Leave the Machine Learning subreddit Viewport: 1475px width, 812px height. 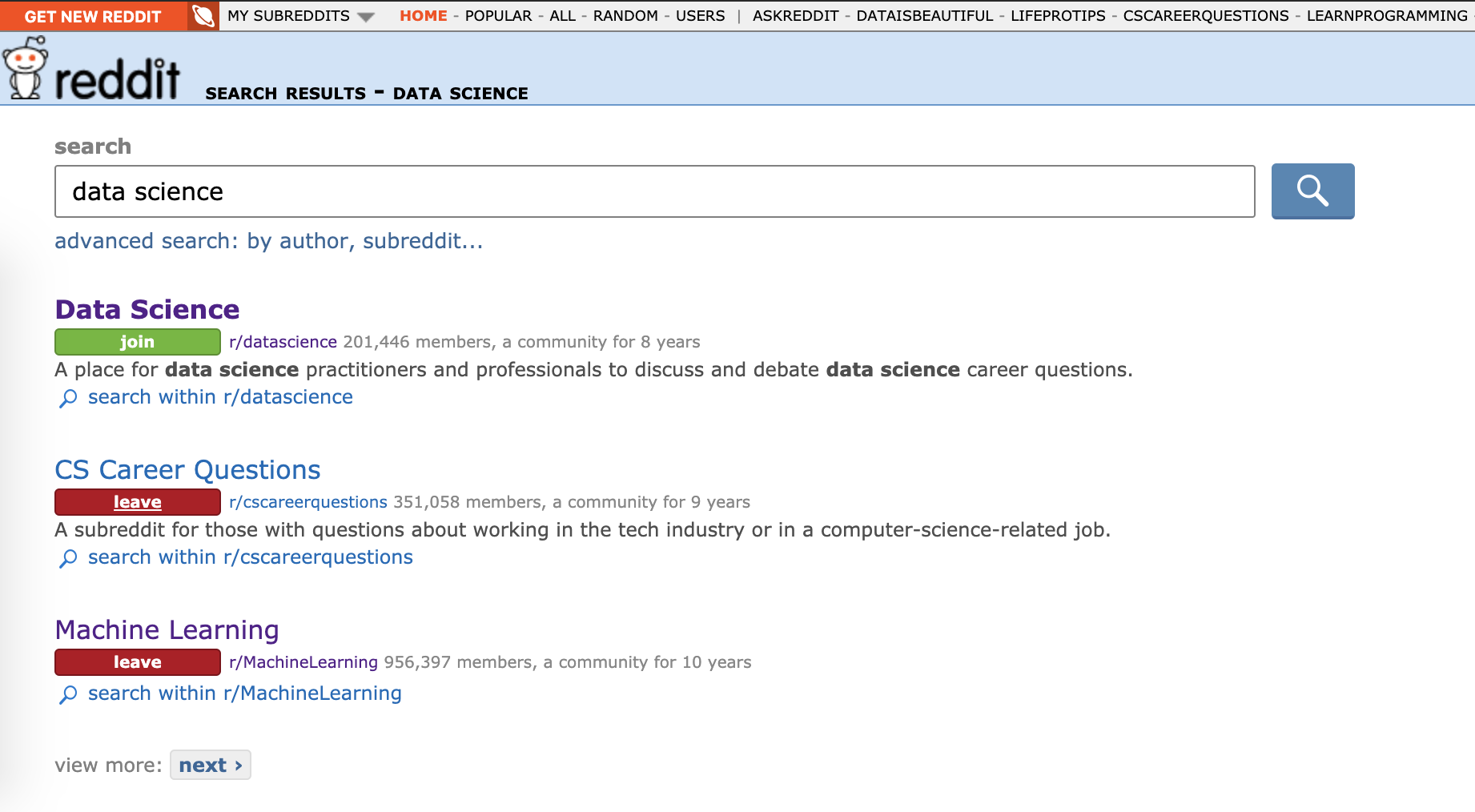[137, 662]
